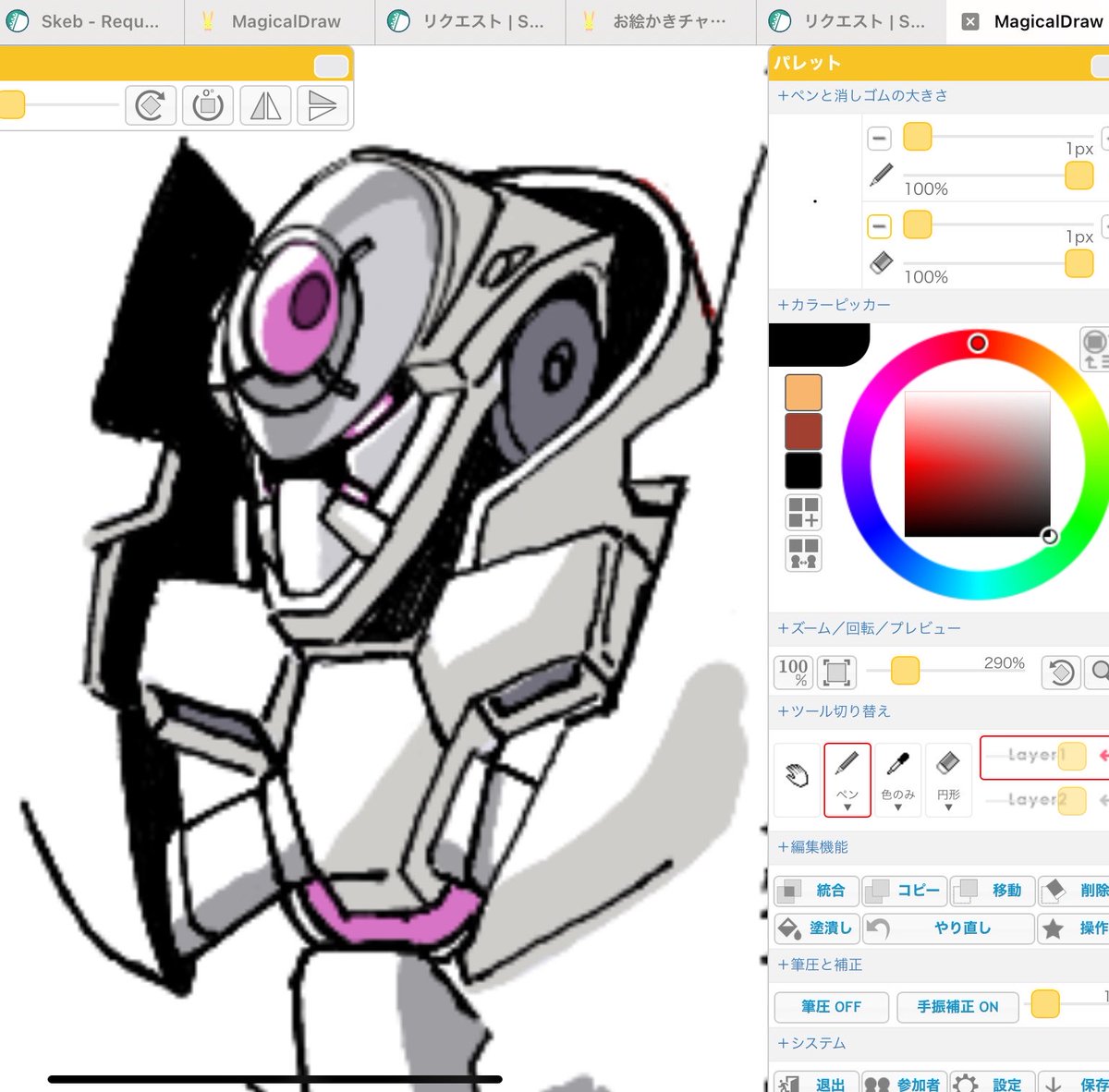This screenshot has height=1092, width=1109.
Task: Click the reset canvas rotation icon in top toolbar
Action: point(208,105)
